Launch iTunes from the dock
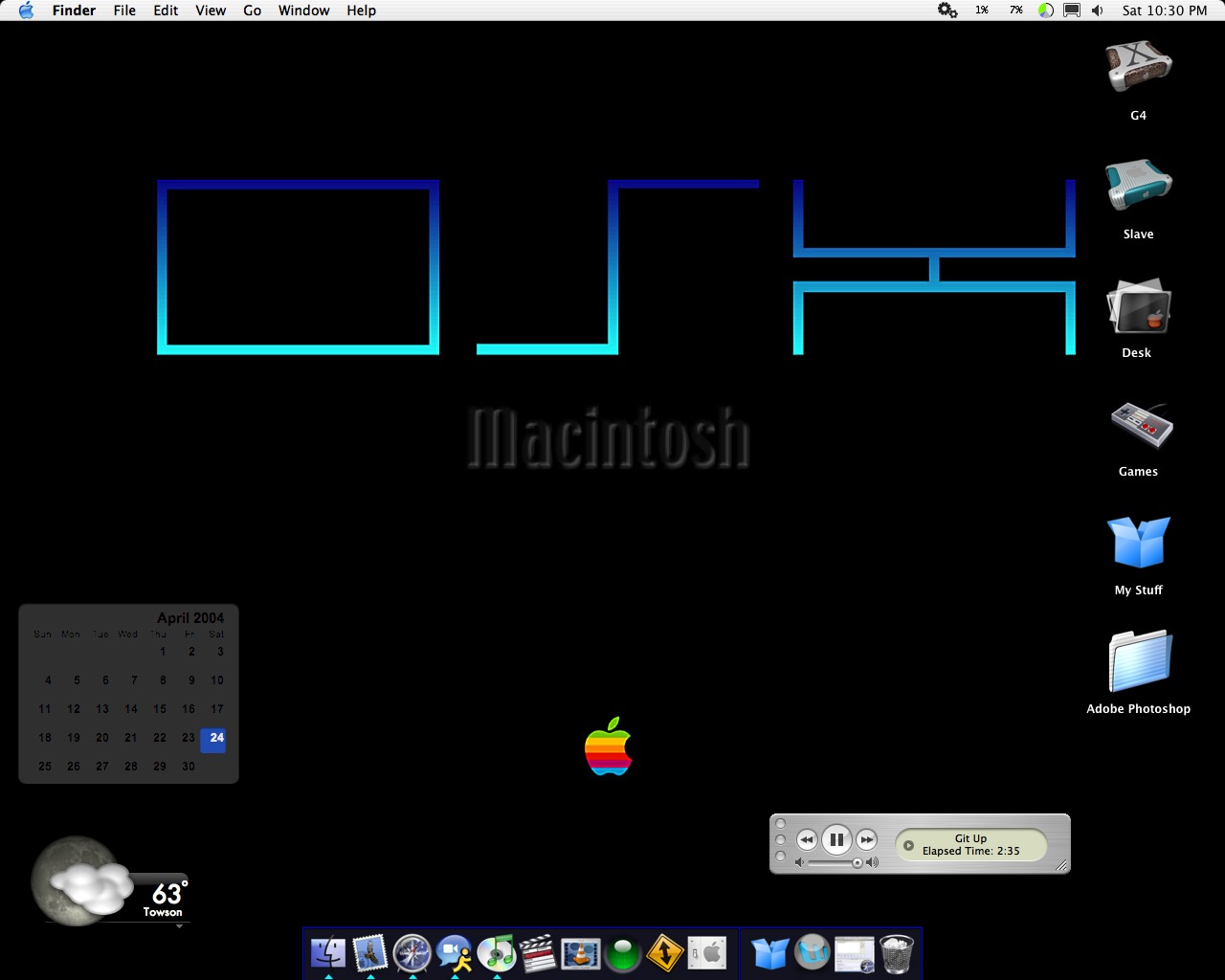 (x=497, y=953)
